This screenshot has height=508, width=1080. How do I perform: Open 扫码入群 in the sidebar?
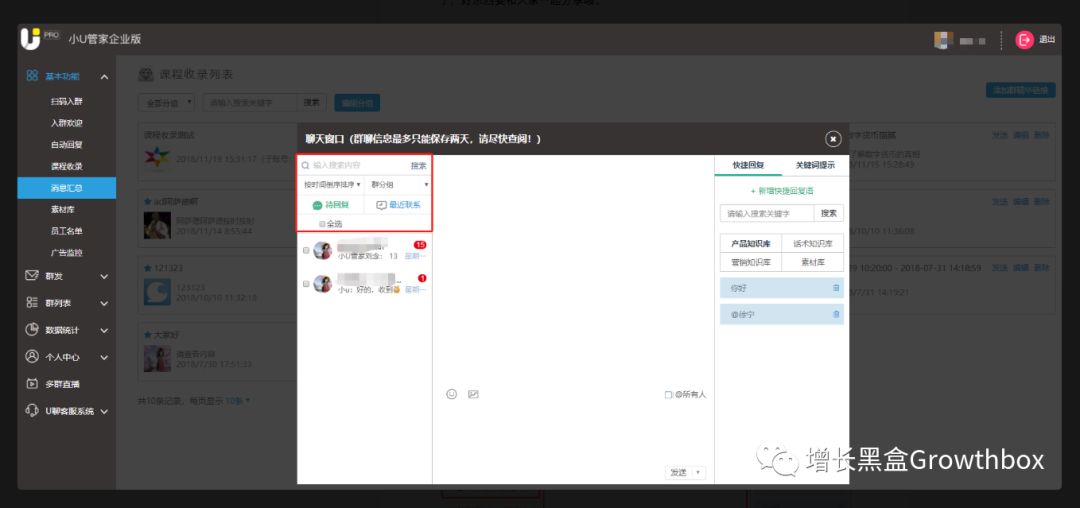pyautogui.click(x=67, y=101)
